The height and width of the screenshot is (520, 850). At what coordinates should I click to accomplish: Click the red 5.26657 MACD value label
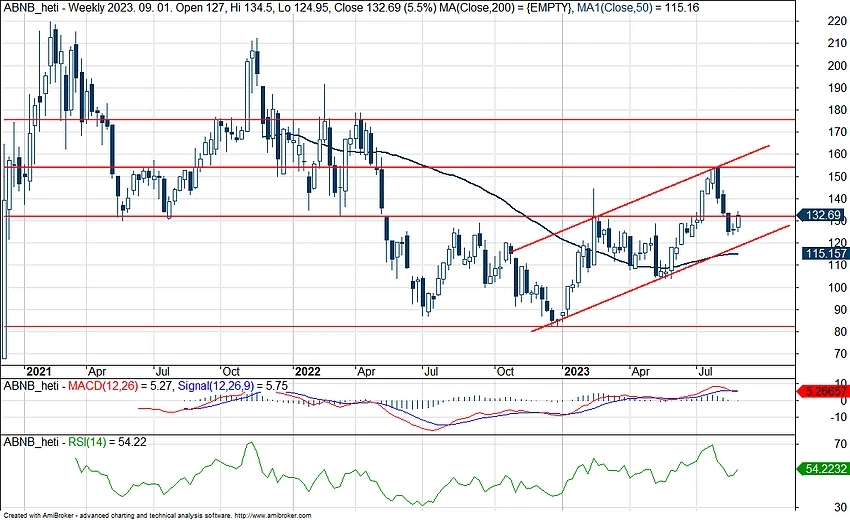pyautogui.click(x=823, y=391)
